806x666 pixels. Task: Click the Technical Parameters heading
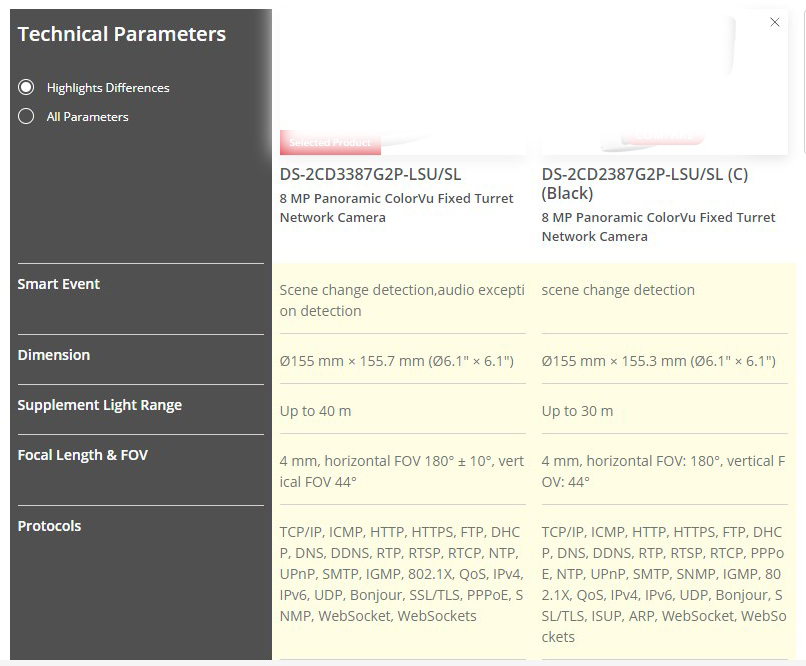tap(122, 34)
